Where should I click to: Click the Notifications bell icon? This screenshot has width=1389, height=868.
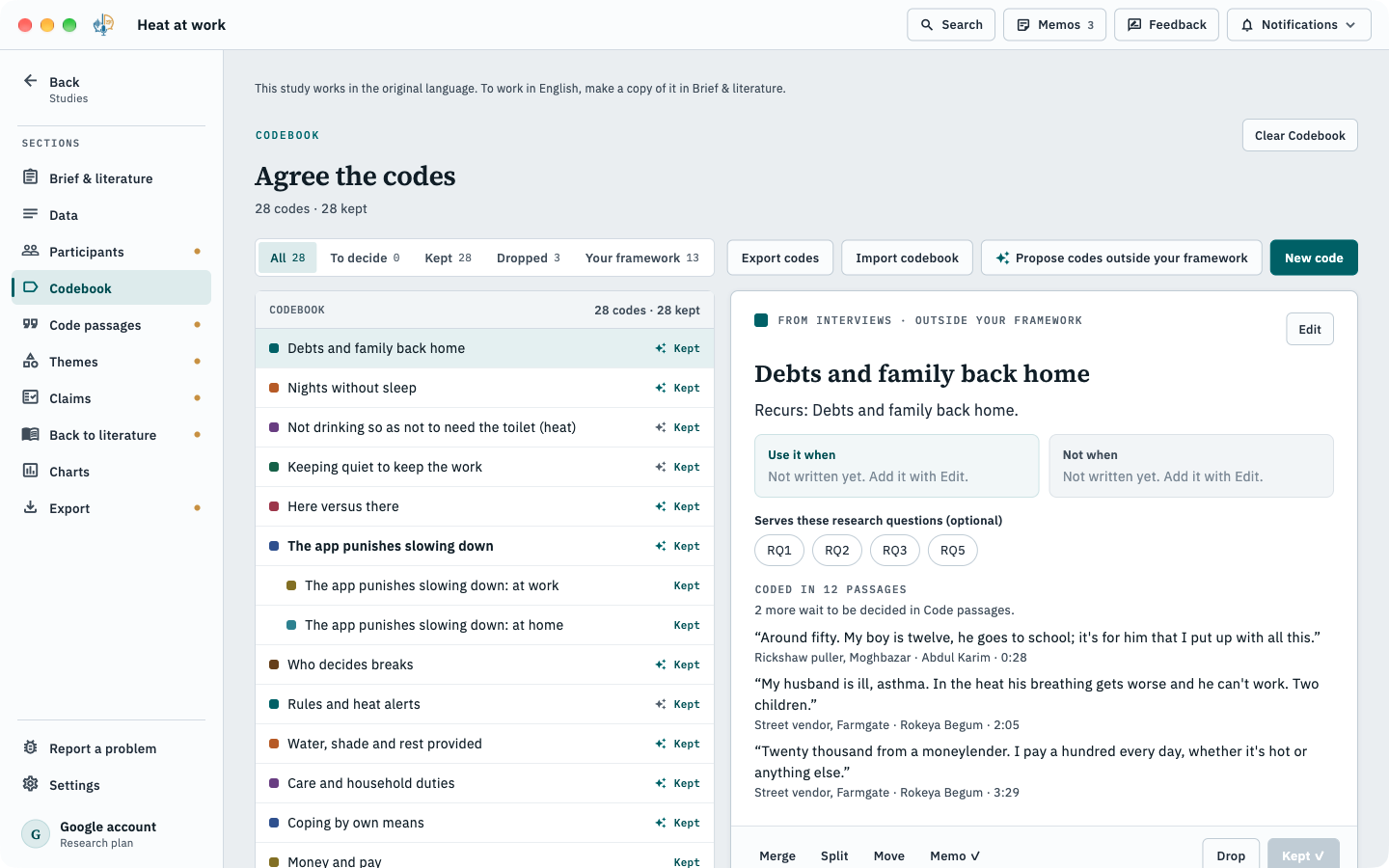pyautogui.click(x=1247, y=25)
